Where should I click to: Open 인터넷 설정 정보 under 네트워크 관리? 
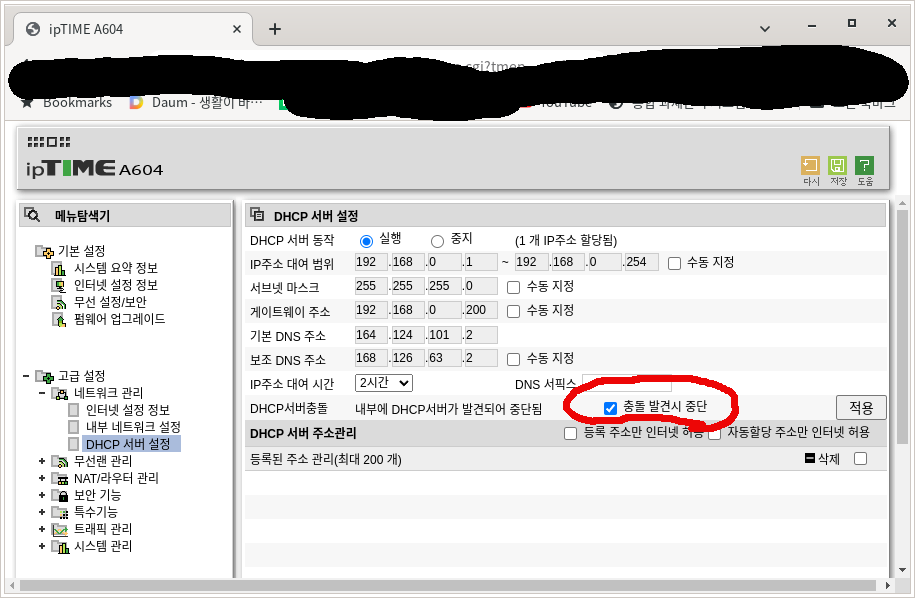pyautogui.click(x=127, y=410)
